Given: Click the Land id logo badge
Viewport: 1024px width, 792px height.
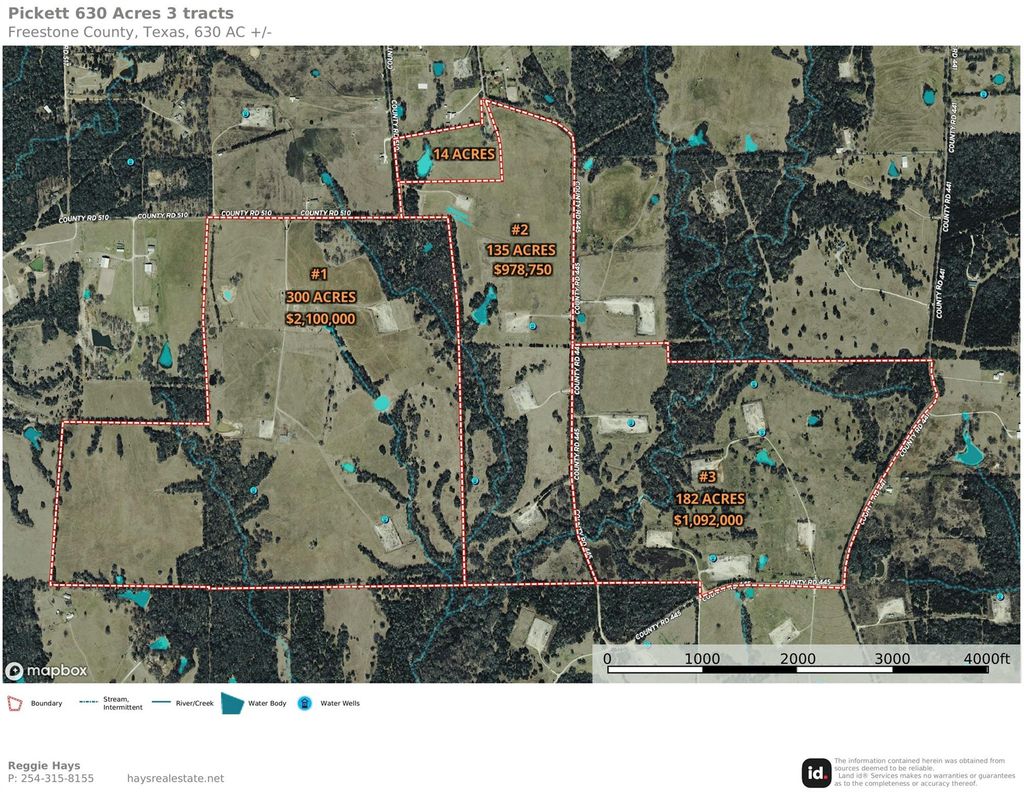Looking at the screenshot, I should 816,773.
